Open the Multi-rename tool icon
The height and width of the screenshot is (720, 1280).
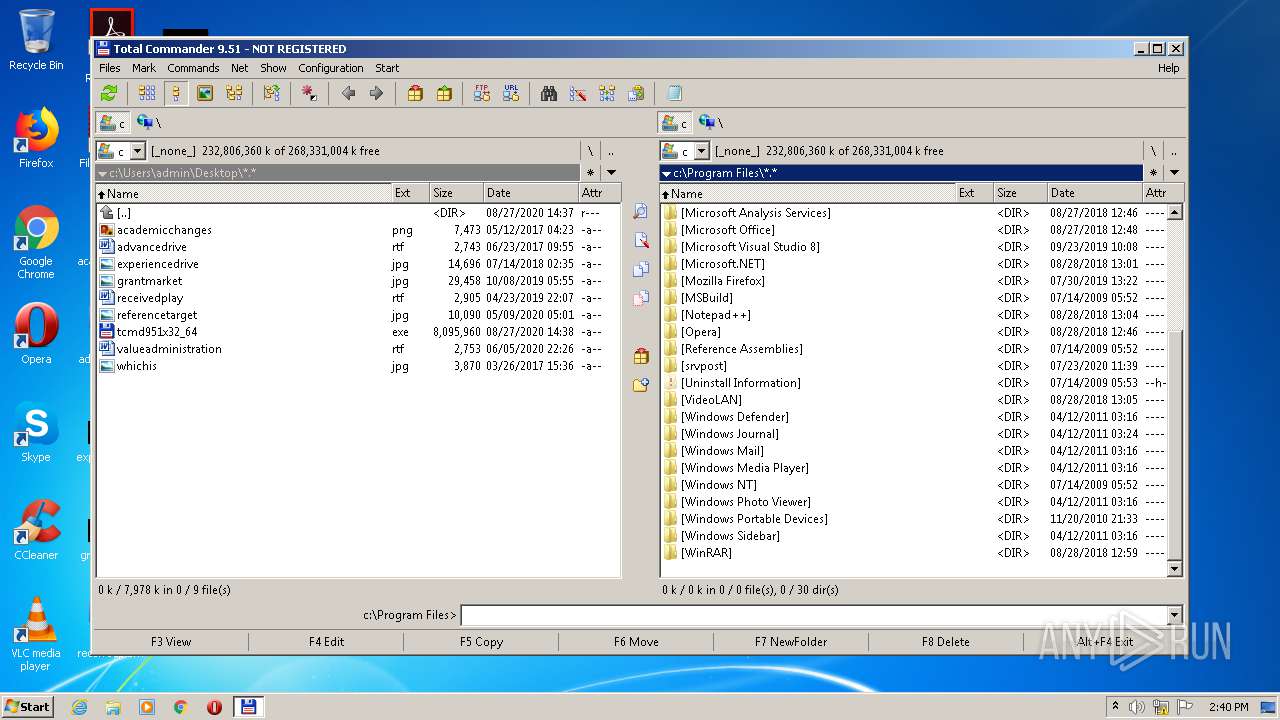coord(578,93)
